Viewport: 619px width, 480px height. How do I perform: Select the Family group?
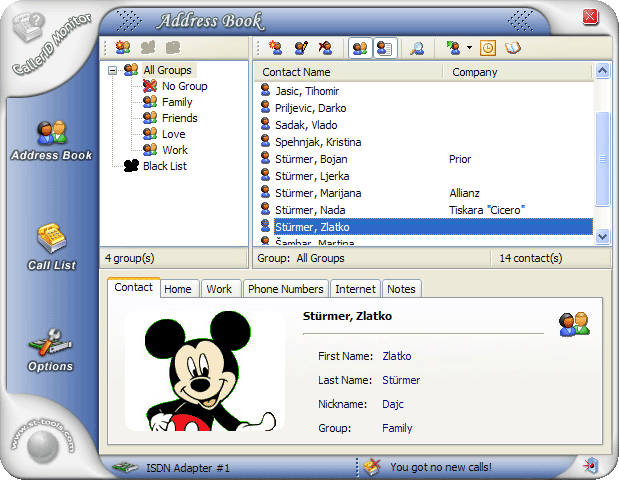point(177,102)
